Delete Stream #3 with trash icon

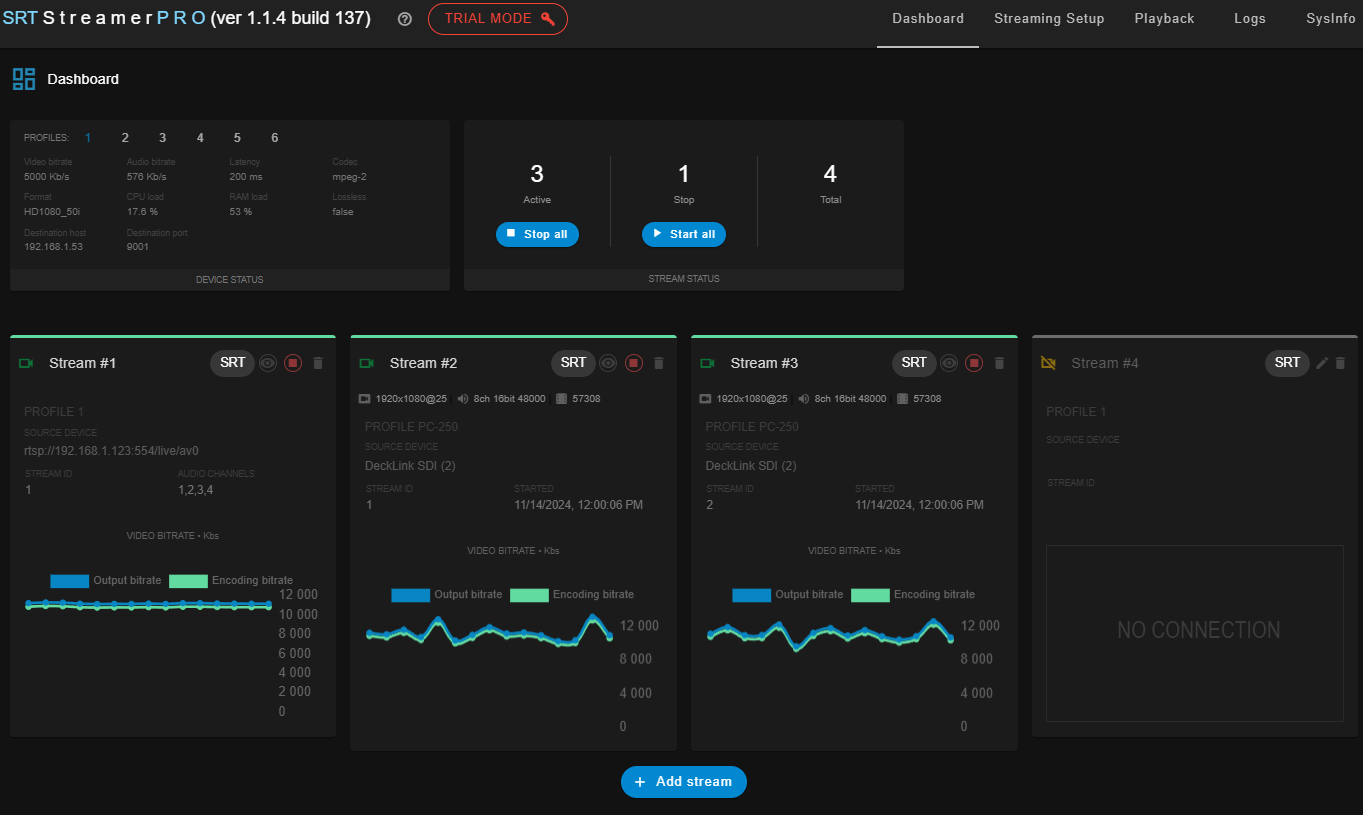[x=1000, y=363]
